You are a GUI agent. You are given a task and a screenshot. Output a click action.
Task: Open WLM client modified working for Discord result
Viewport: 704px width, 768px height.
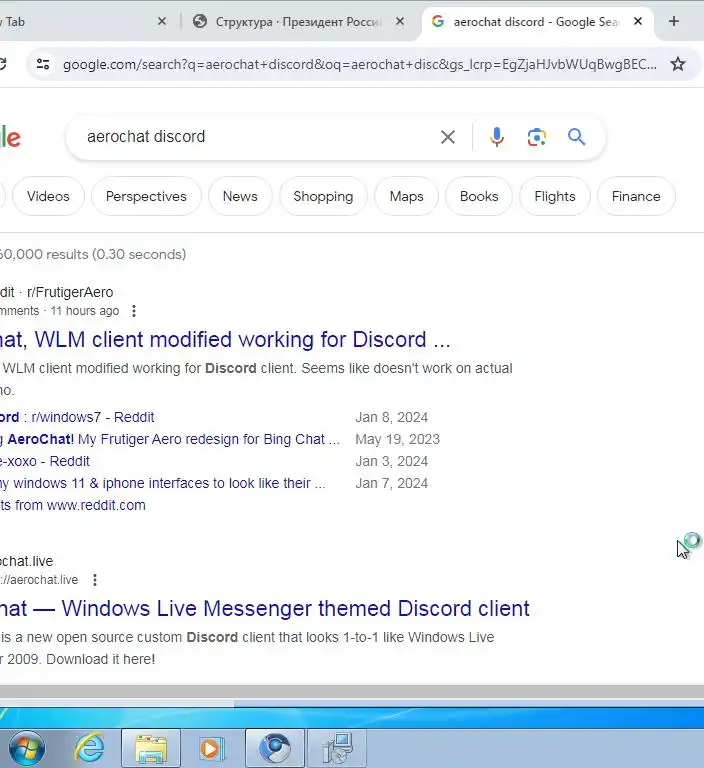click(225, 339)
